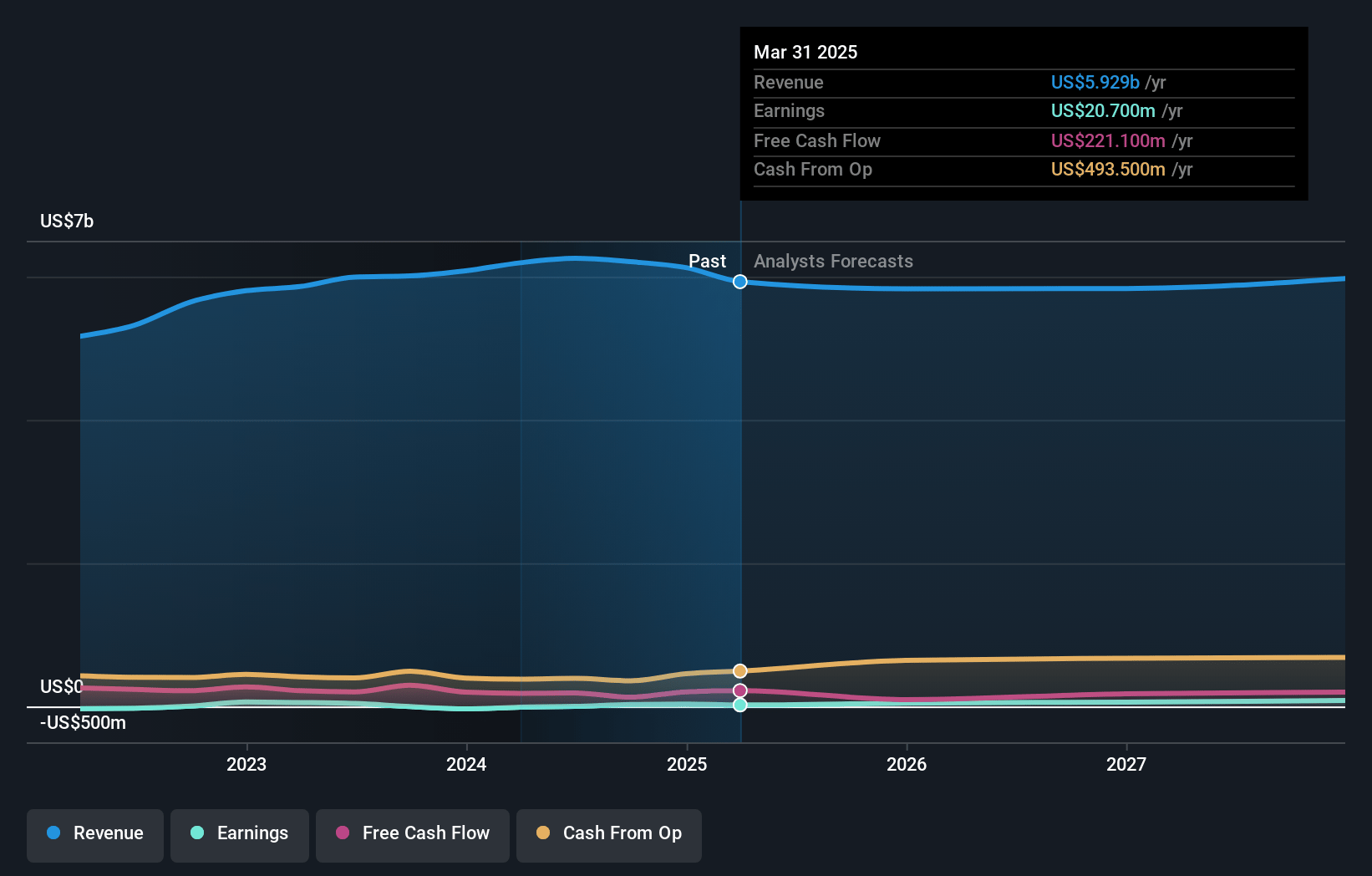
Task: Click the US$493.500m cash from op value
Action: tap(1108, 169)
